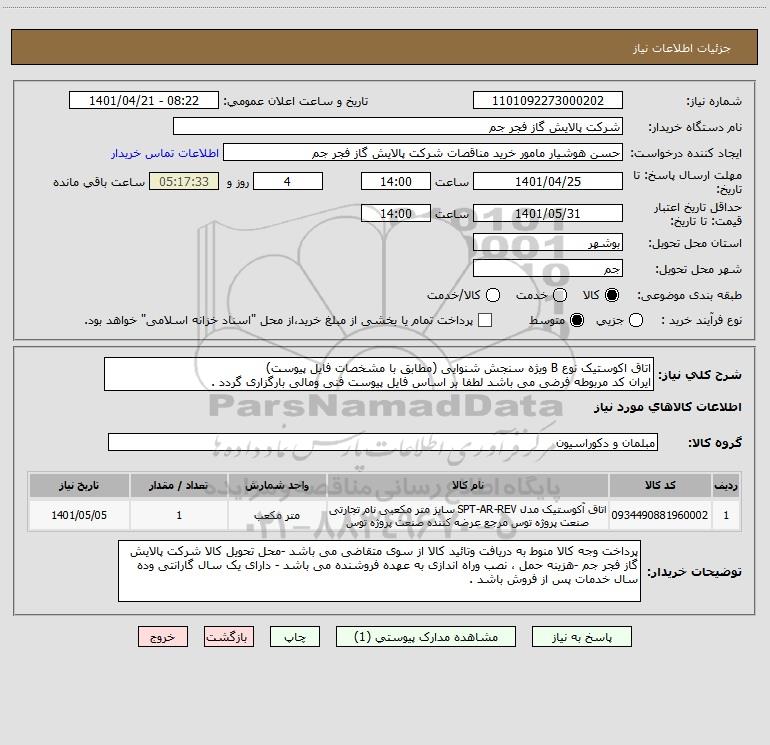Click the request number field 1101092273000202
Viewport: 770px width, 745px height.
tap(548, 101)
